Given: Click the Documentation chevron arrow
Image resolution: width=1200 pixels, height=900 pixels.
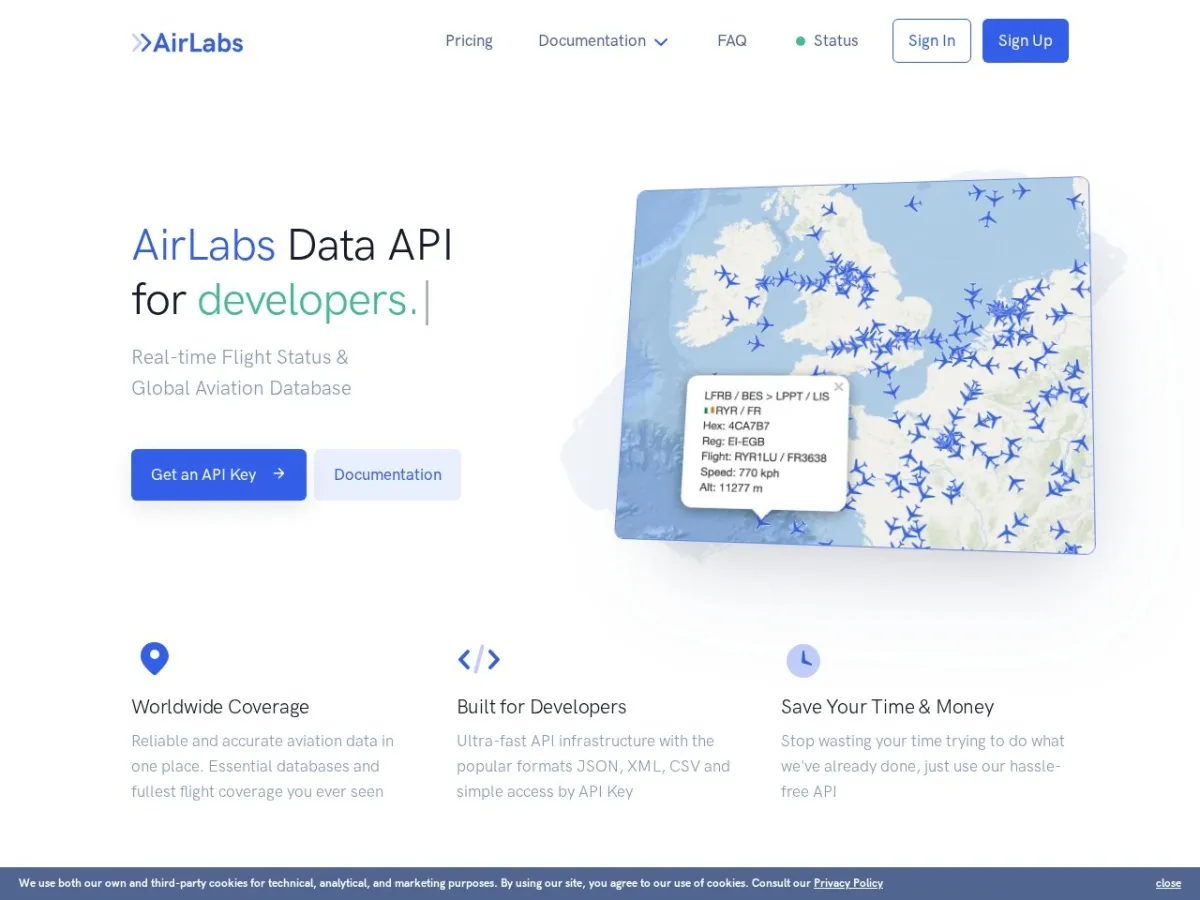Looking at the screenshot, I should (660, 42).
